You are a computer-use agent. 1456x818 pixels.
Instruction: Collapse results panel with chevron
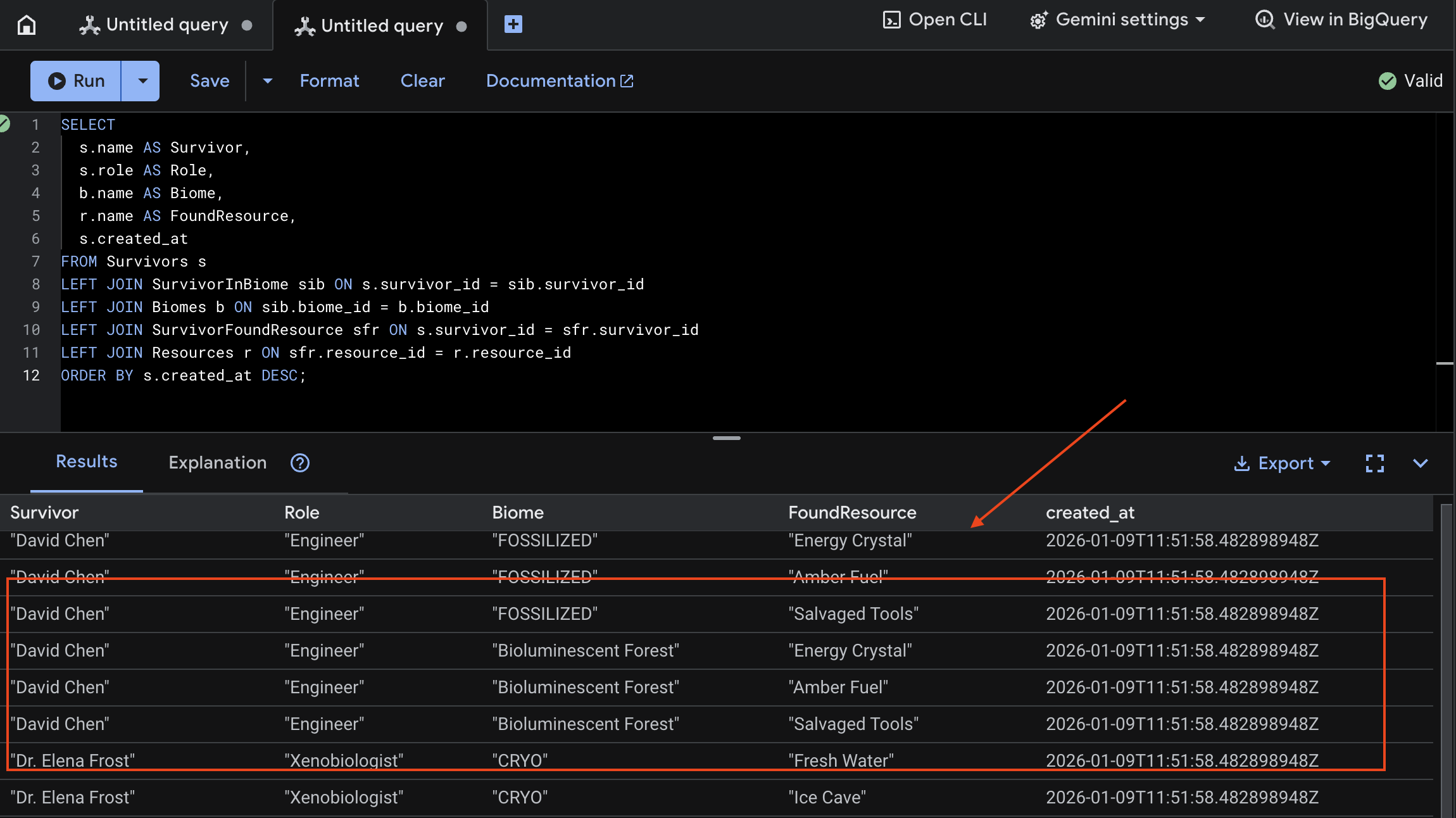(1420, 463)
